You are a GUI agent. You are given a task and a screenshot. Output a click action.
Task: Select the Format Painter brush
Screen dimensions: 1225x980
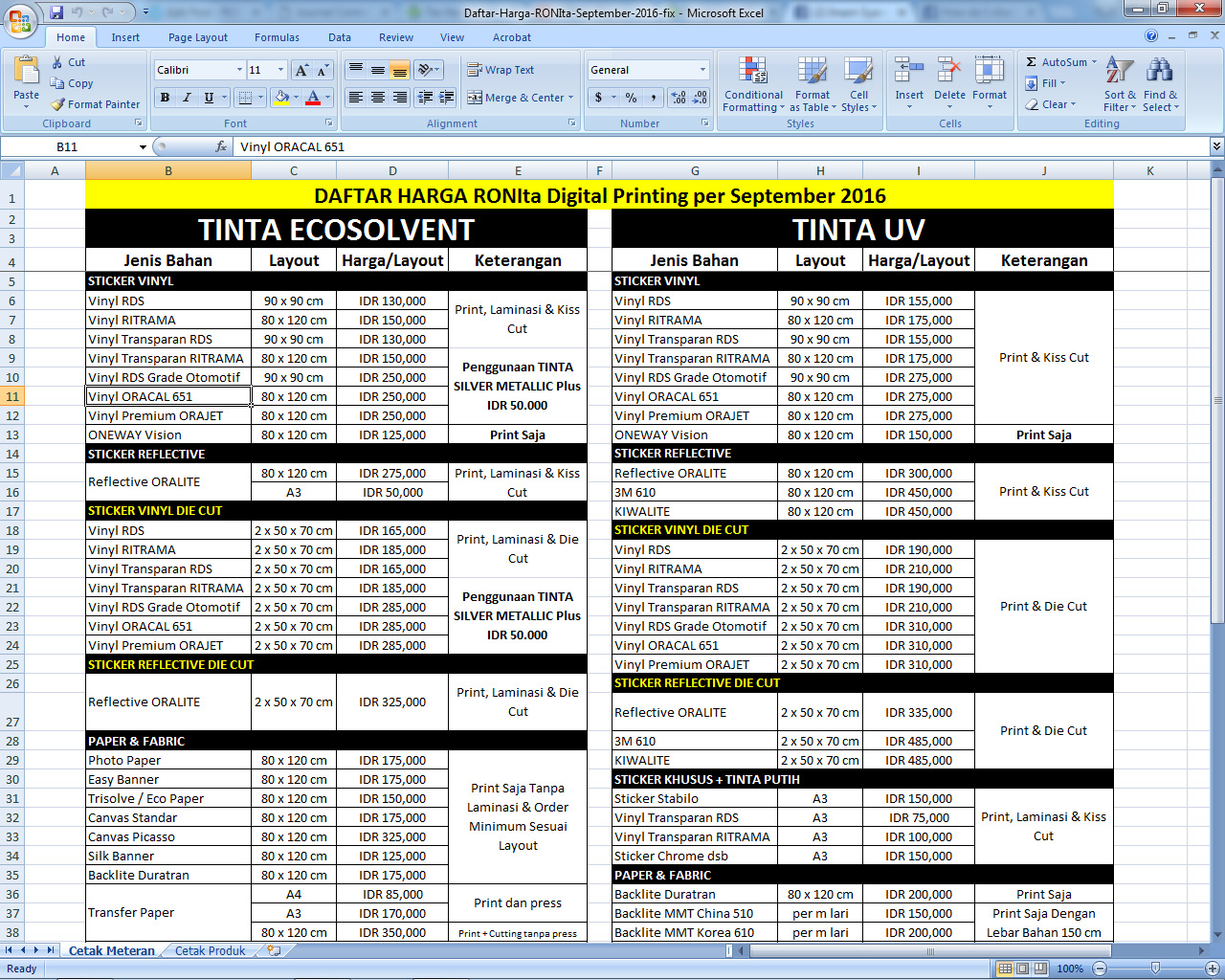pyautogui.click(x=96, y=104)
